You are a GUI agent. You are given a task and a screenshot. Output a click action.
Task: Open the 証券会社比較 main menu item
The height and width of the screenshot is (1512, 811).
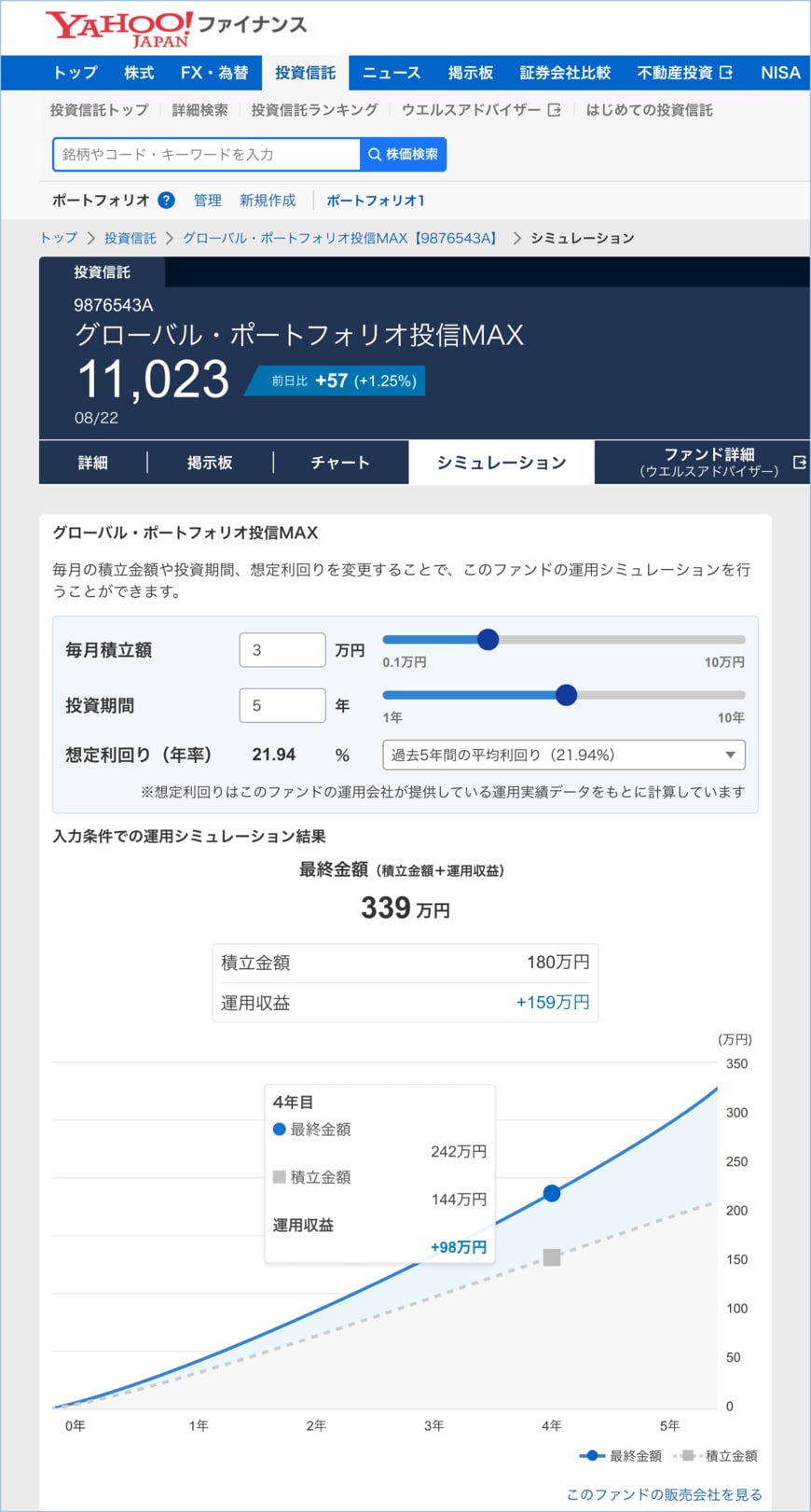pos(565,73)
